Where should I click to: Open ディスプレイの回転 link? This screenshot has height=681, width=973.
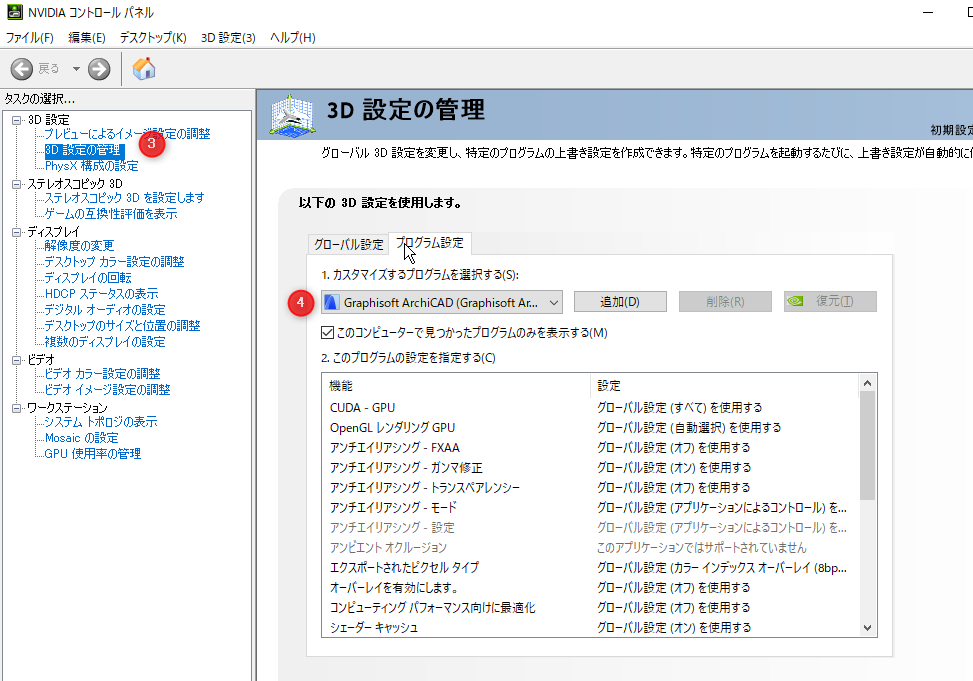pyautogui.click(x=87, y=278)
